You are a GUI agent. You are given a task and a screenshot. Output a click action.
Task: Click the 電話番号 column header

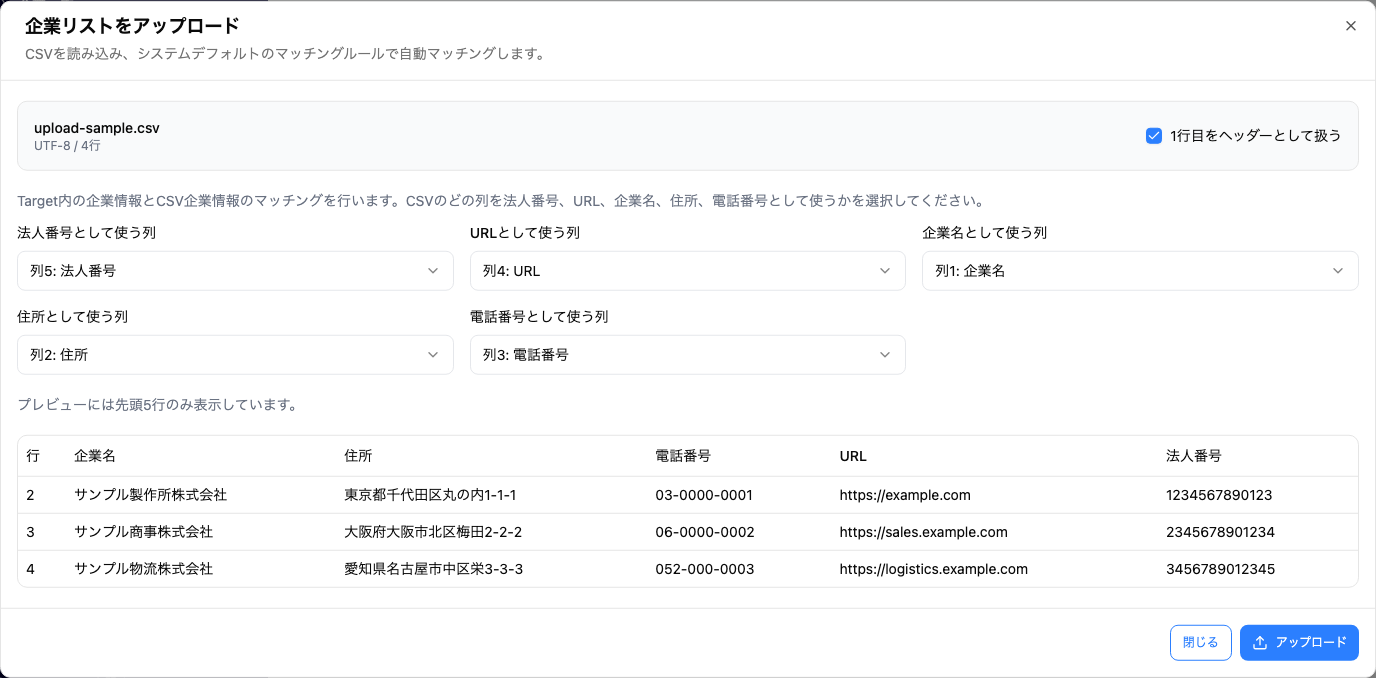tap(683, 456)
